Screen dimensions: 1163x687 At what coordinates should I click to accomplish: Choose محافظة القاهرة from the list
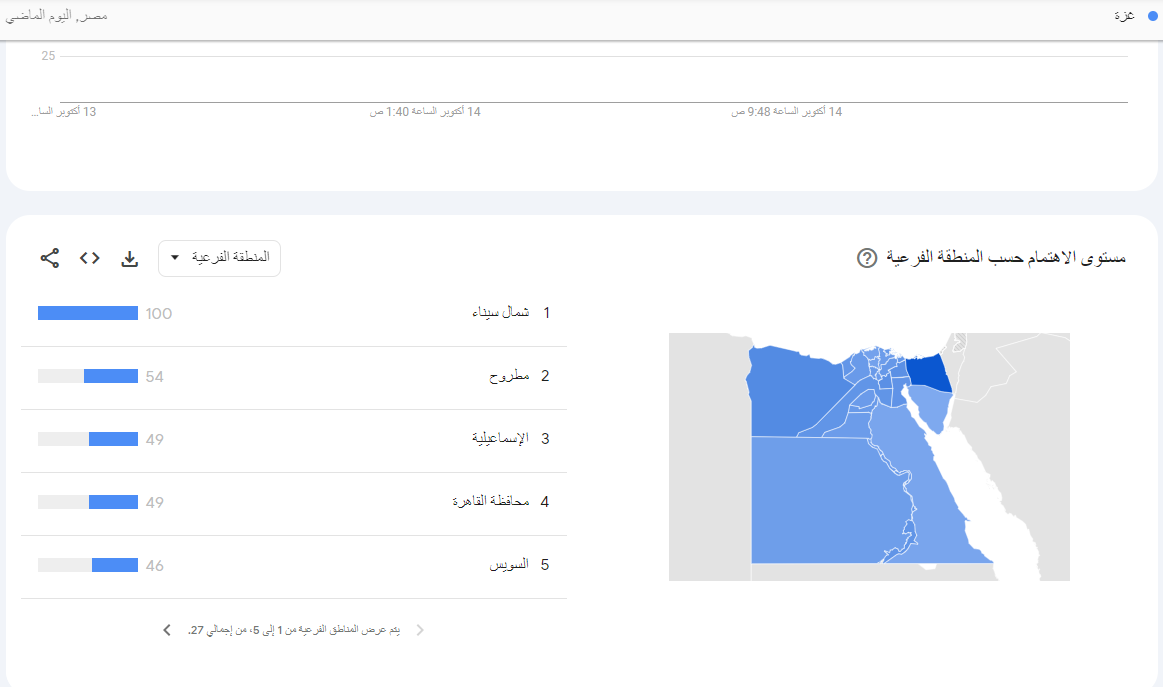(490, 502)
